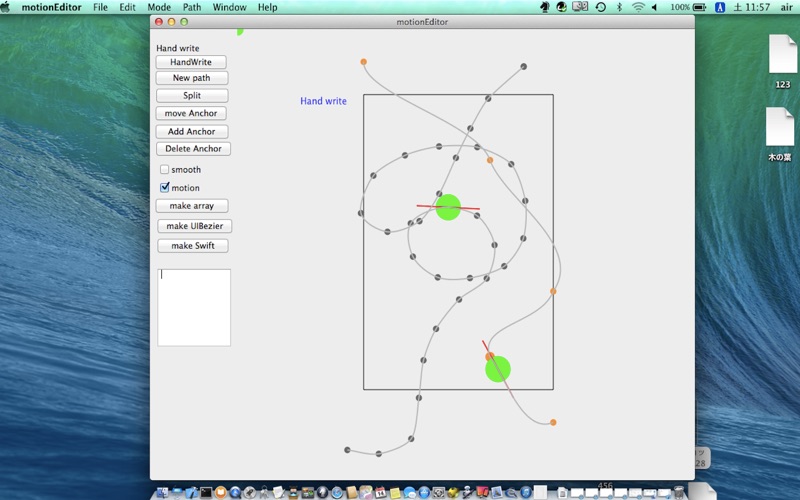Open the Path menu
Image resolution: width=800 pixels, height=500 pixels.
[x=192, y=7]
